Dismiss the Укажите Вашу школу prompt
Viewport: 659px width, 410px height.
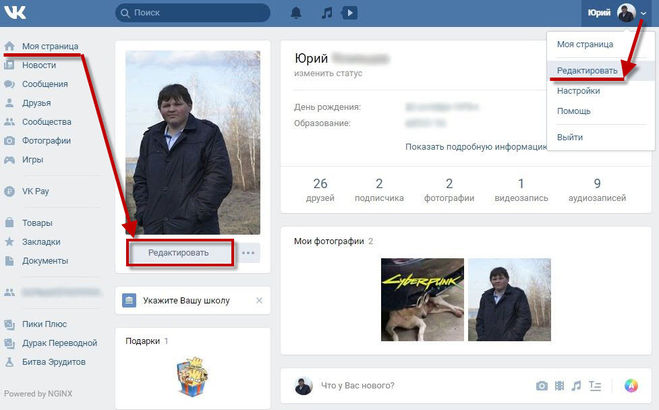pyautogui.click(x=259, y=300)
